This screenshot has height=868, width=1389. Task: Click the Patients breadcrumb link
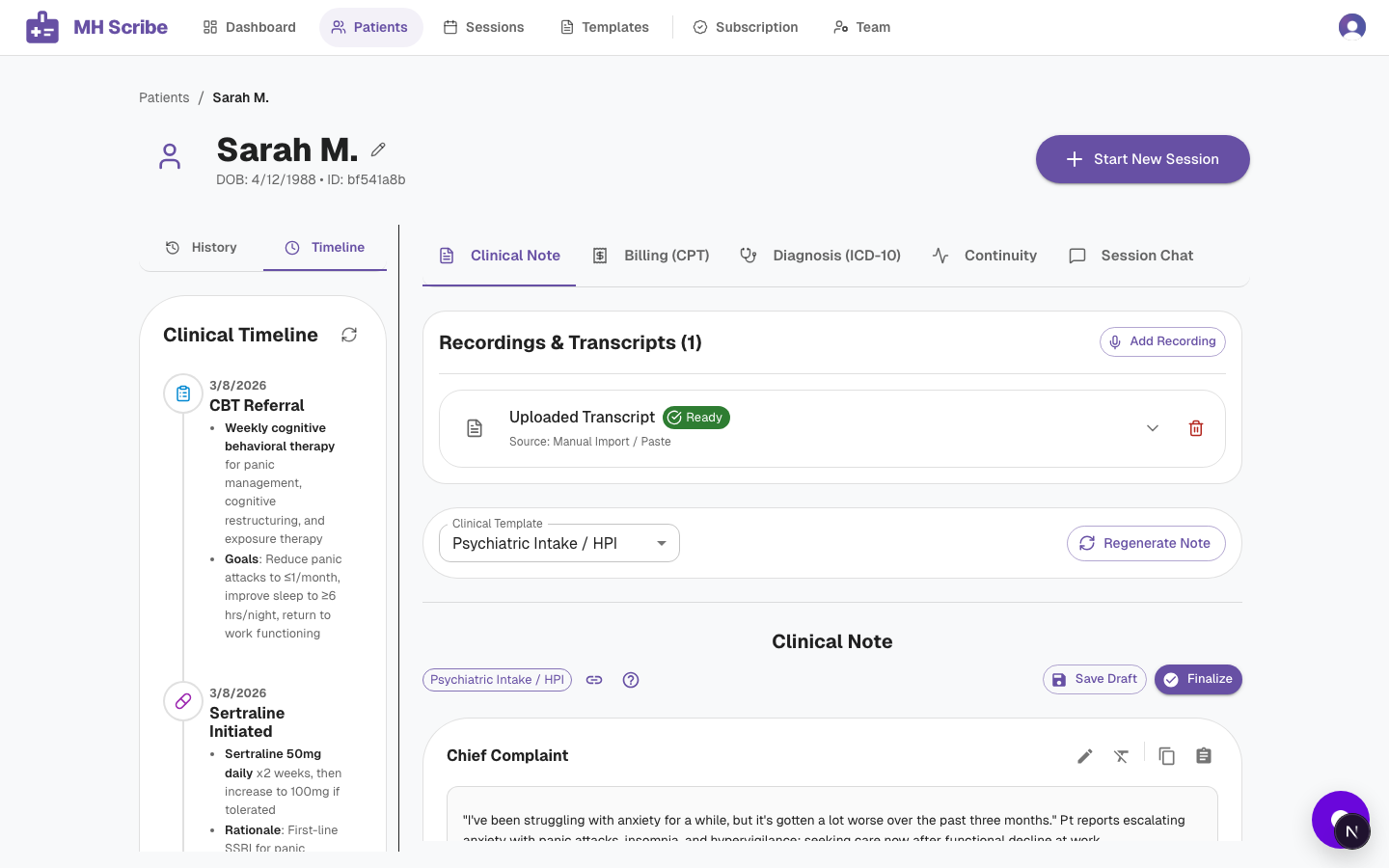(164, 97)
